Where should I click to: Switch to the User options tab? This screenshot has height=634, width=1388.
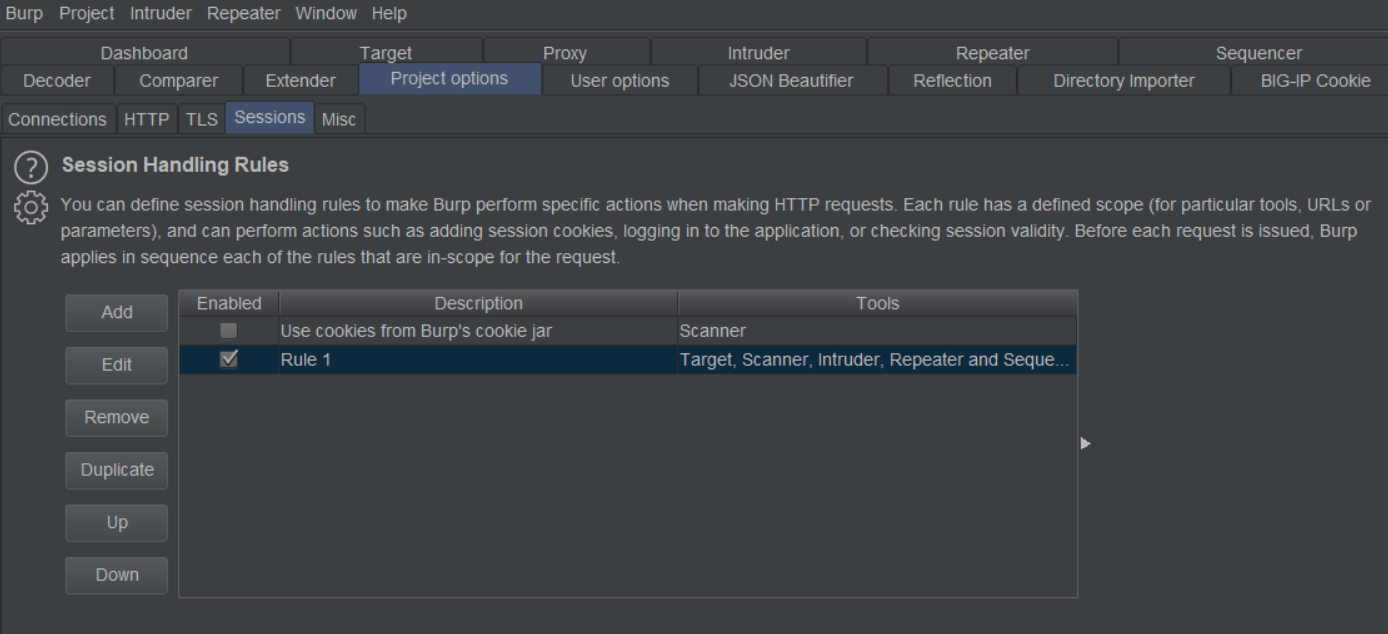[x=619, y=81]
